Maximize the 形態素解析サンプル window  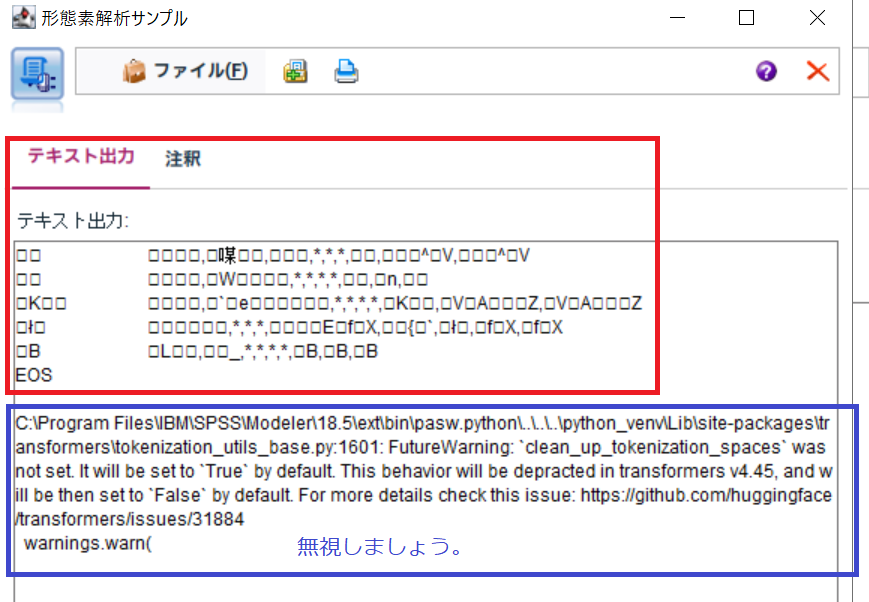click(747, 18)
